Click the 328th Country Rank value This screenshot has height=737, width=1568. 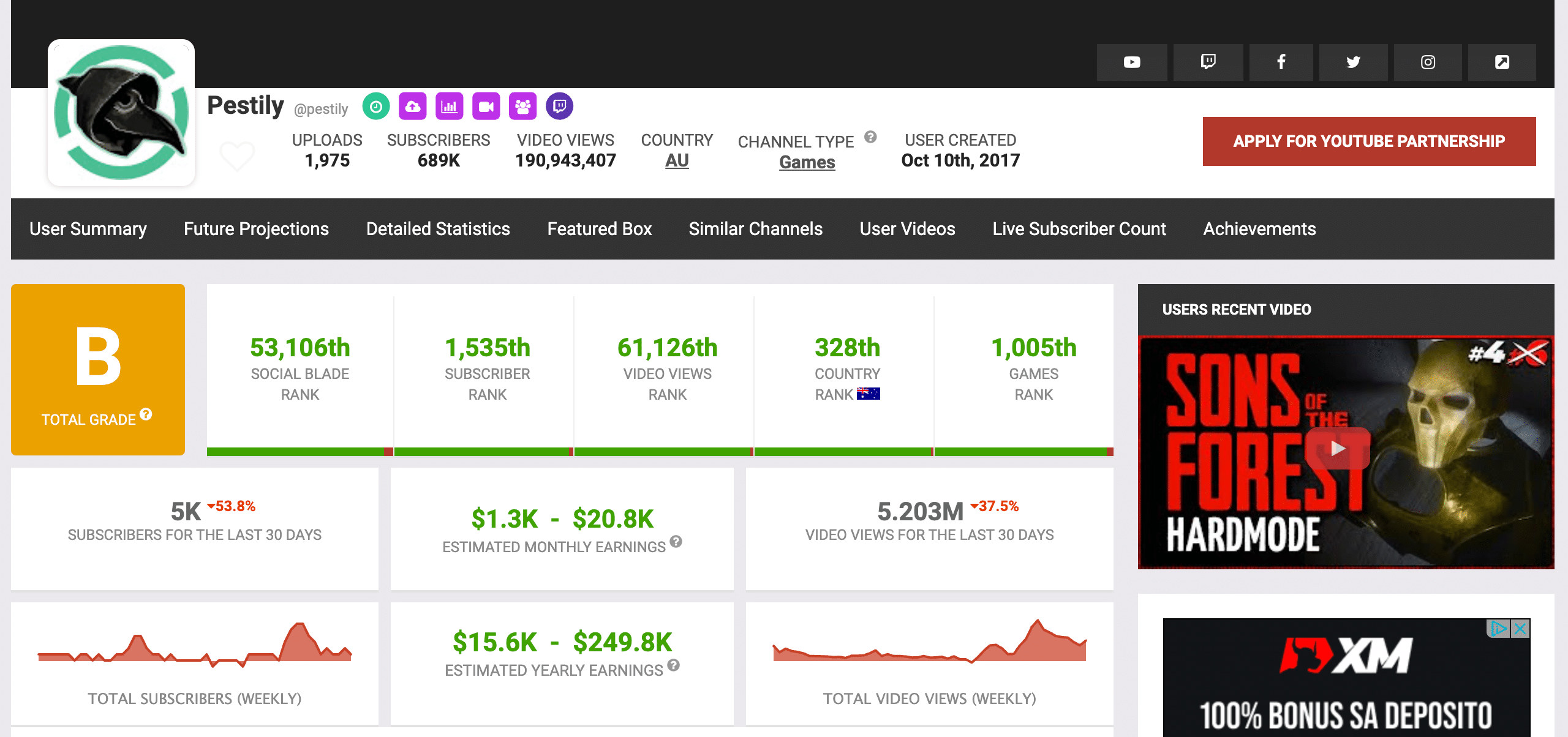pyautogui.click(x=848, y=348)
